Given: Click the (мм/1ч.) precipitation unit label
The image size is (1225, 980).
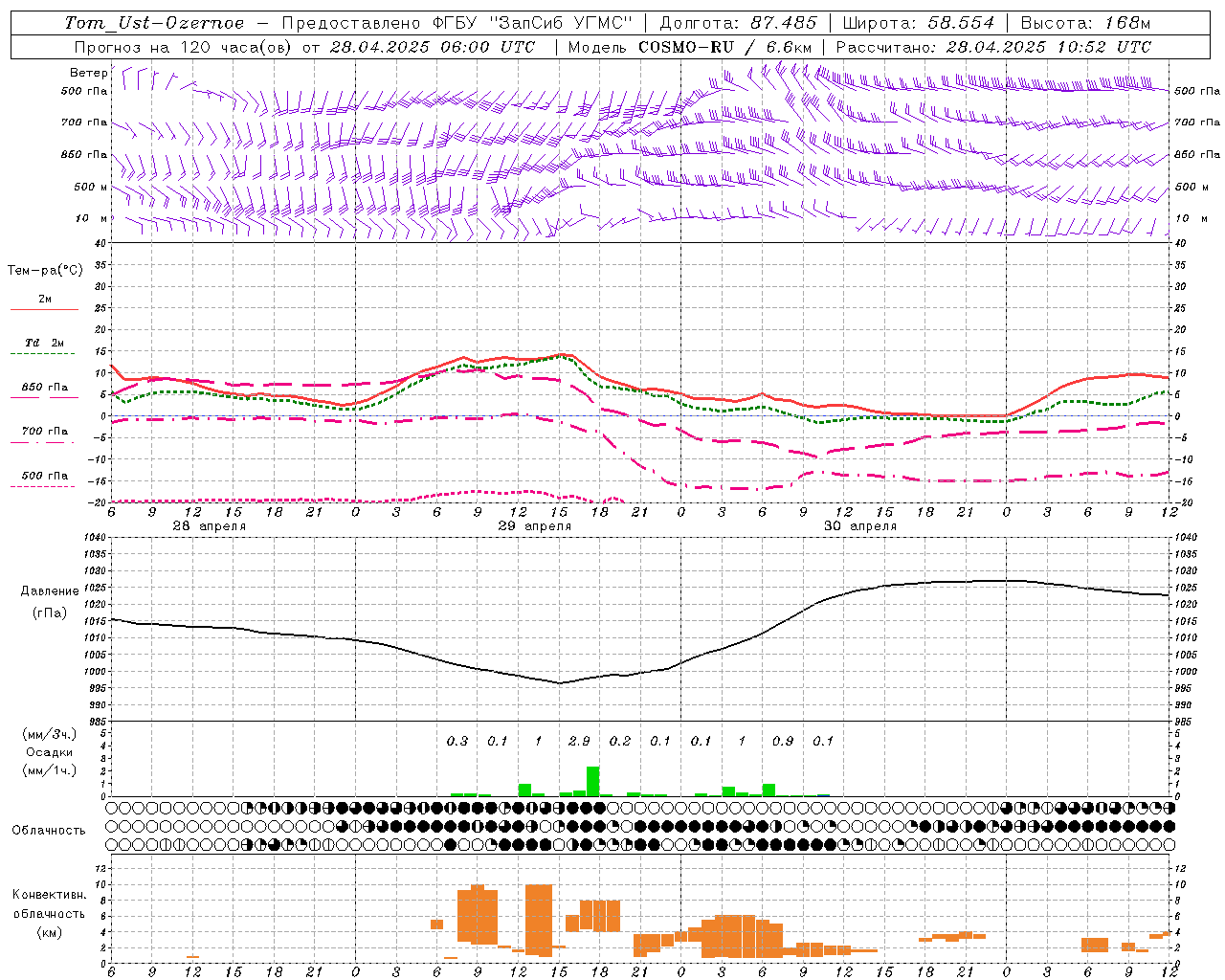Looking at the screenshot, I should tap(50, 770).
